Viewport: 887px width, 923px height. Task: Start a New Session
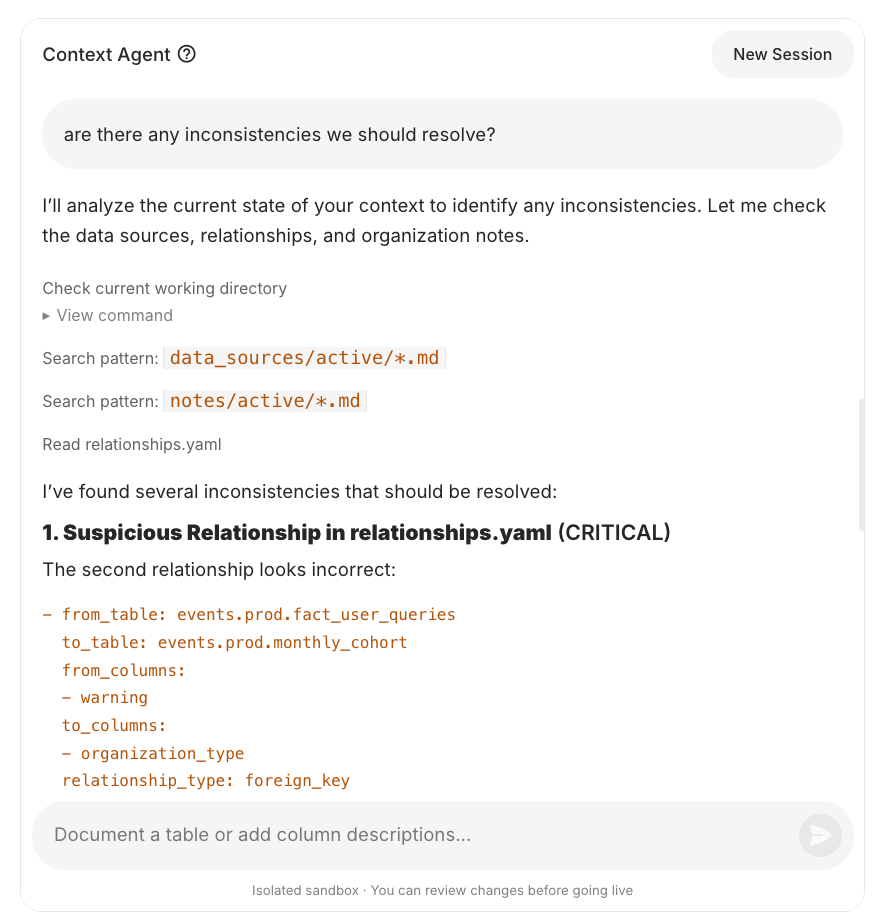click(x=782, y=54)
